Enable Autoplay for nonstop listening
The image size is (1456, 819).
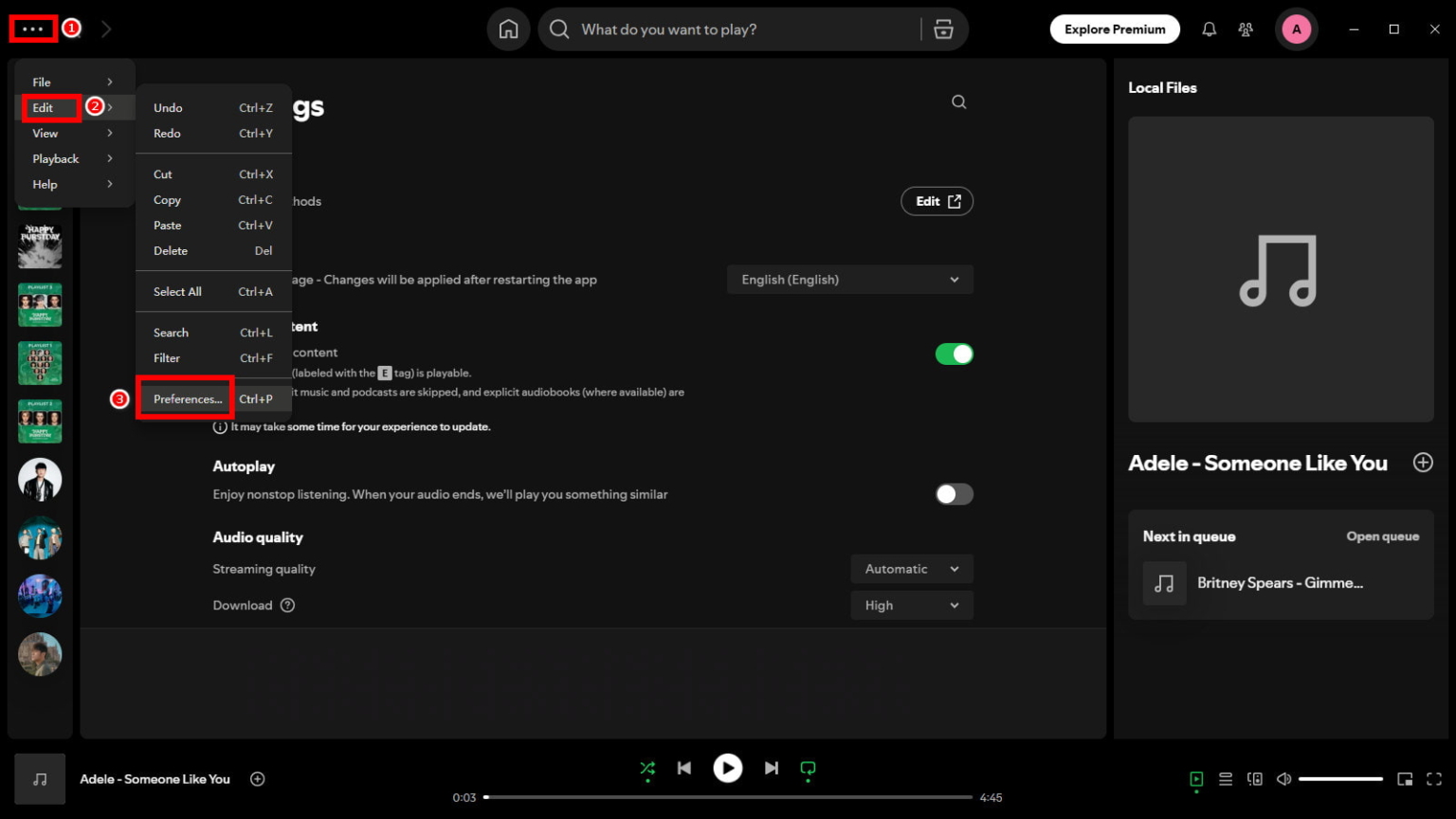(954, 494)
